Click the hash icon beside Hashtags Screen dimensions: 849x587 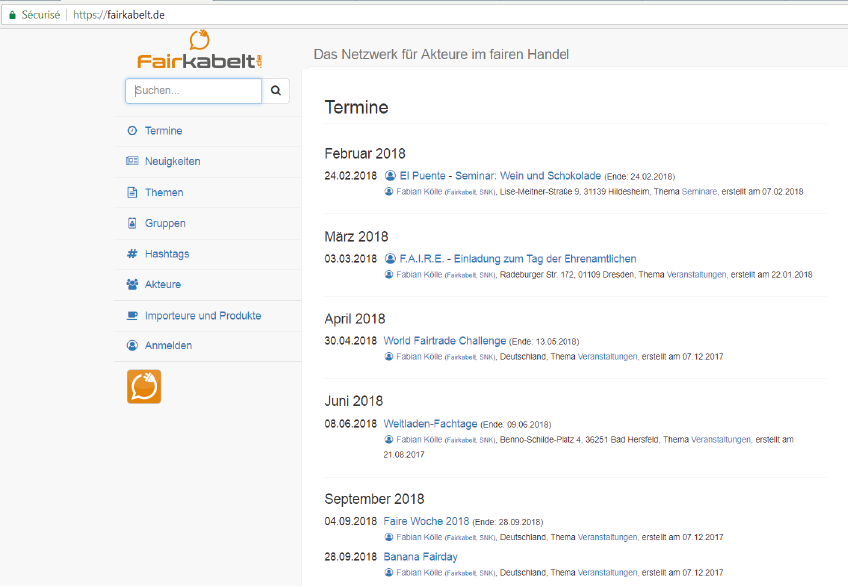(132, 253)
